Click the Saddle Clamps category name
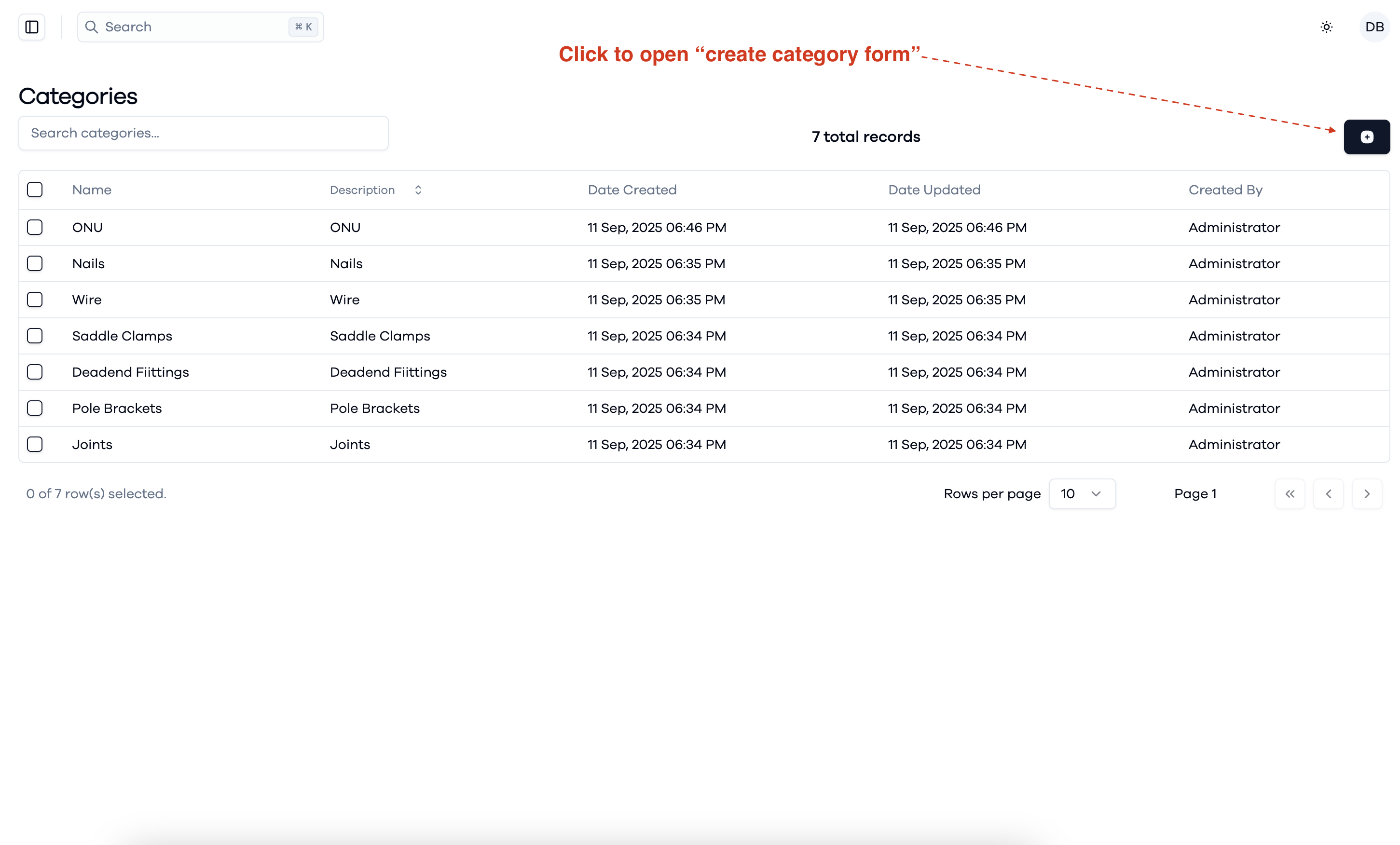 [122, 336]
